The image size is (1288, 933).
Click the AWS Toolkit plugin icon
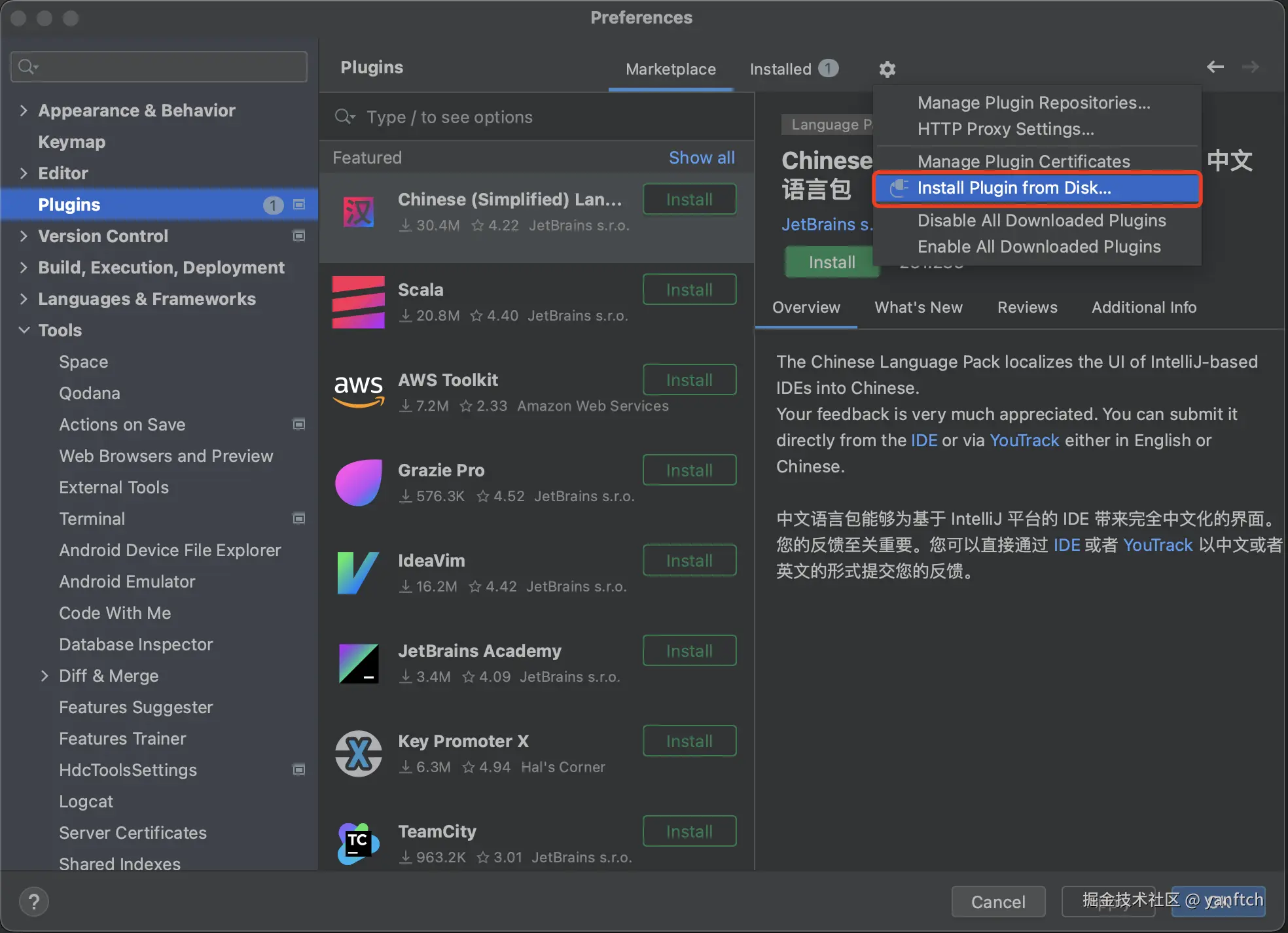pos(358,391)
